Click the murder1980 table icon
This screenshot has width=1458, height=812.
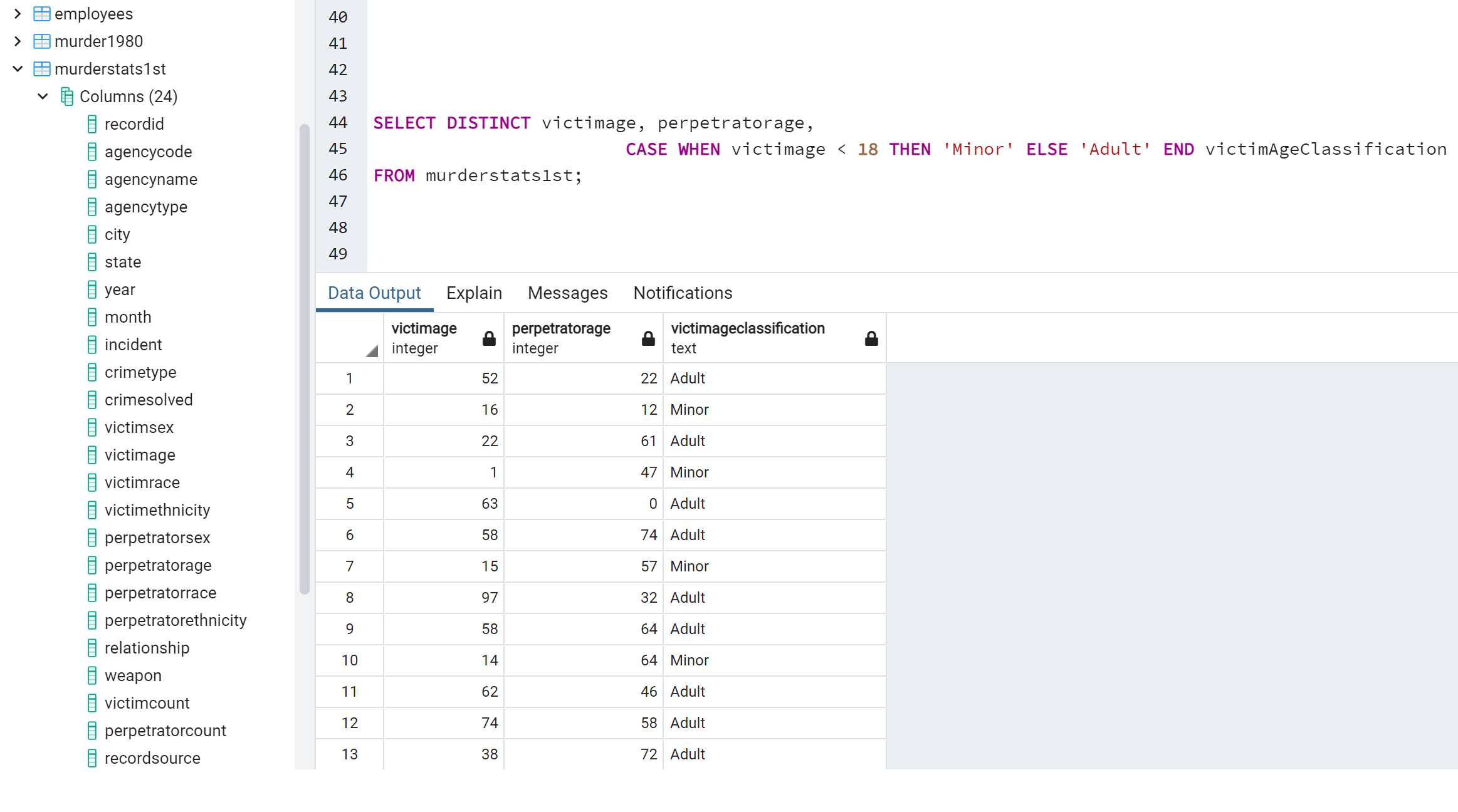(41, 41)
